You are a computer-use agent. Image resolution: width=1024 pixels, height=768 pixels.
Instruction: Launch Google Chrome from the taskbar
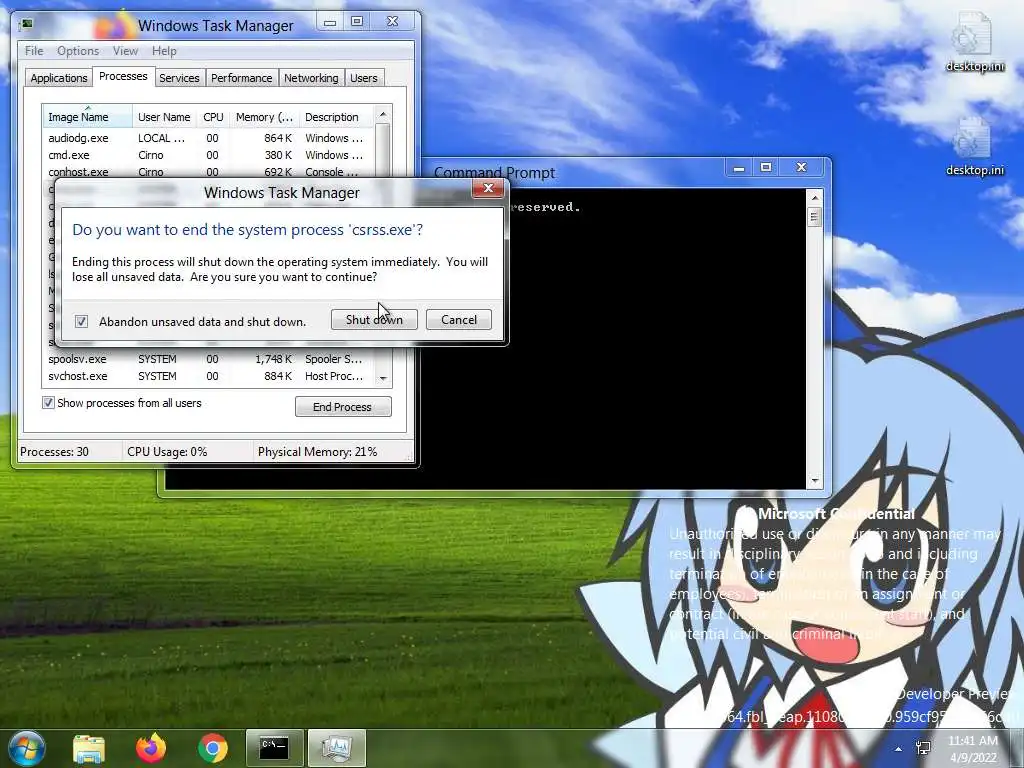click(x=213, y=748)
